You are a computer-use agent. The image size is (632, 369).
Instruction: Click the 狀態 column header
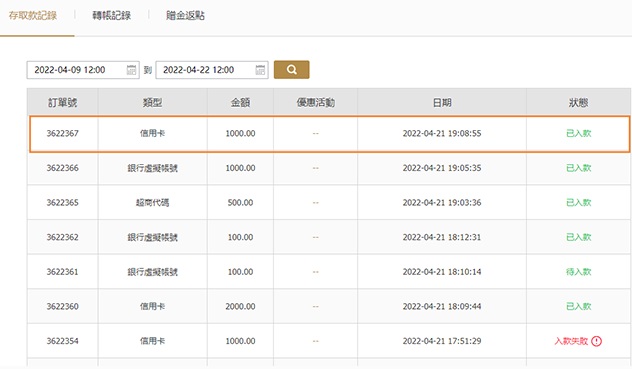(x=578, y=103)
